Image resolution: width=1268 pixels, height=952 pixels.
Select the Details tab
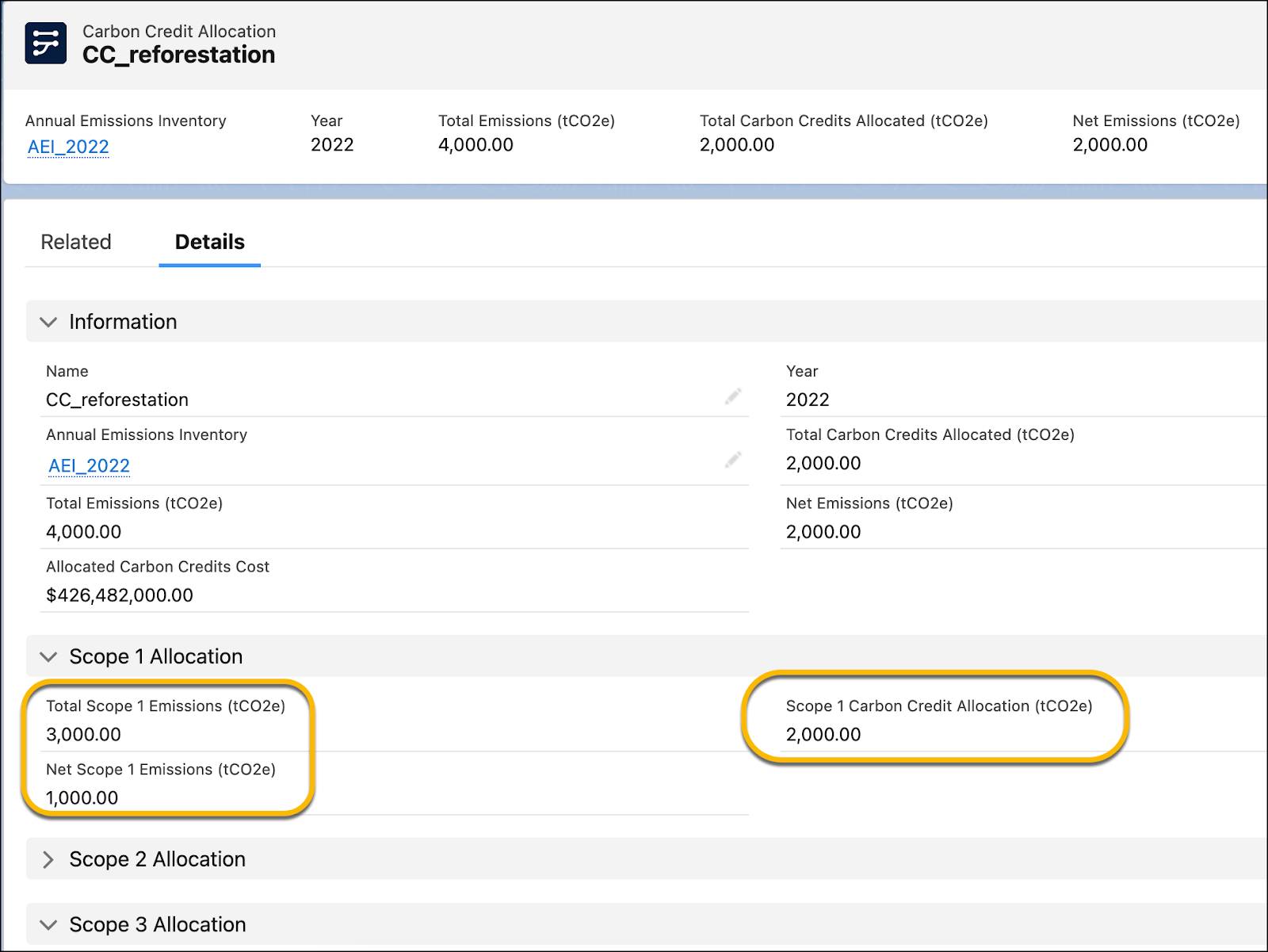tap(208, 242)
